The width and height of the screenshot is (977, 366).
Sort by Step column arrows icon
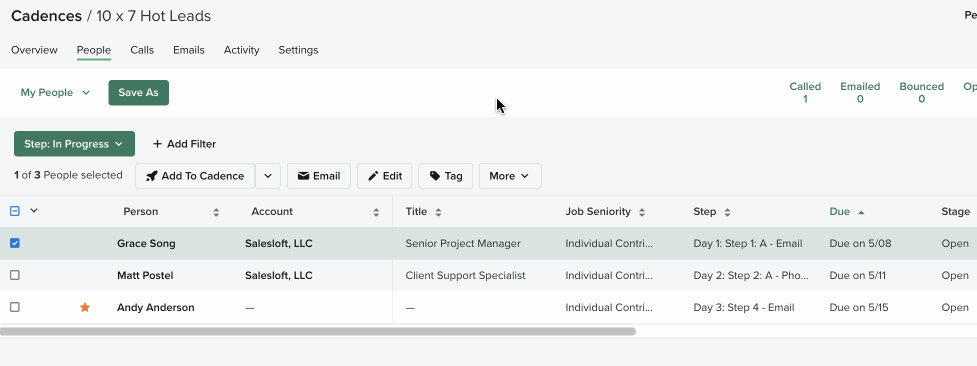[727, 212]
